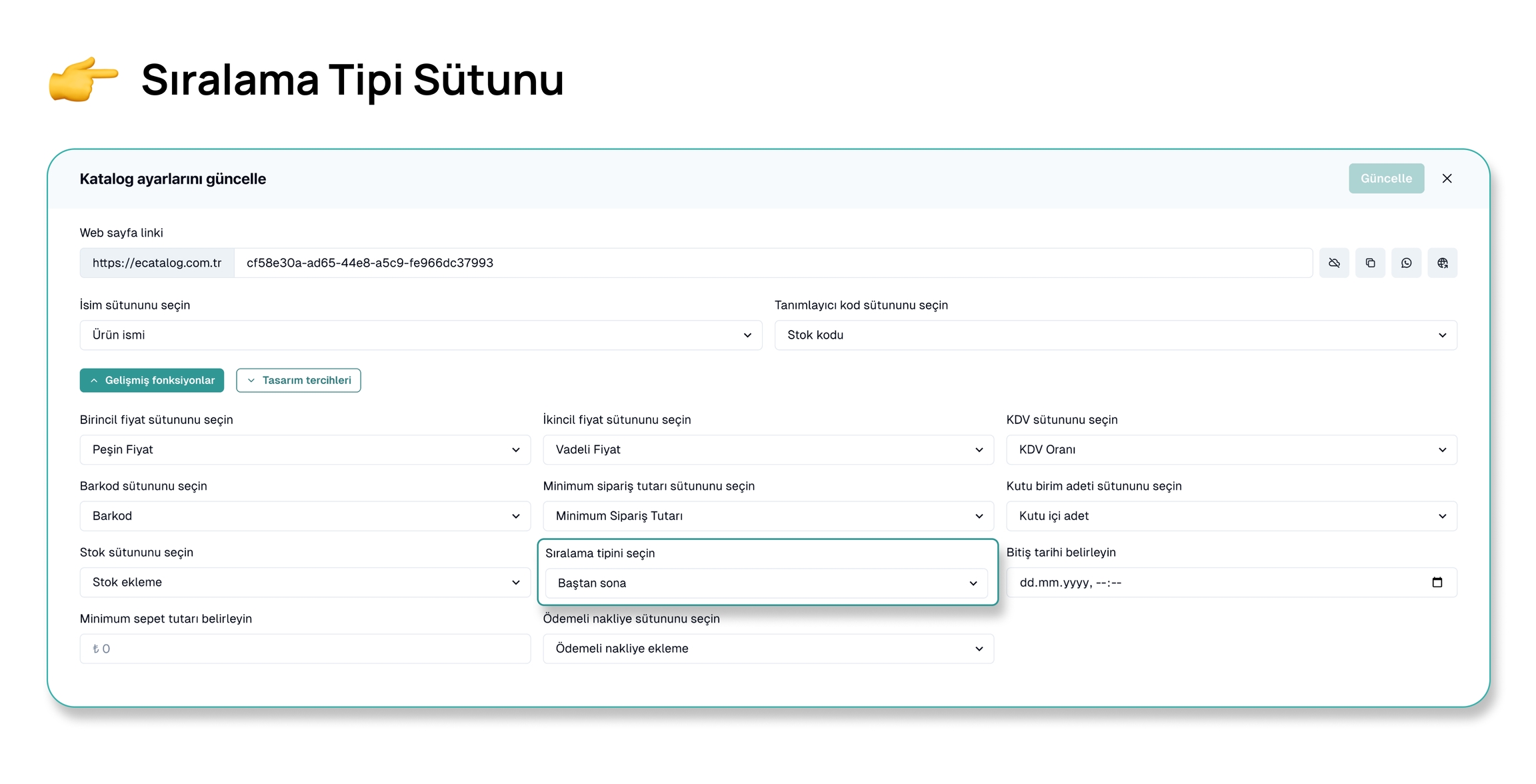Image resolution: width=1536 pixels, height=784 pixels.
Task: Open the KDV sütununu seçin dropdown
Action: [1231, 449]
